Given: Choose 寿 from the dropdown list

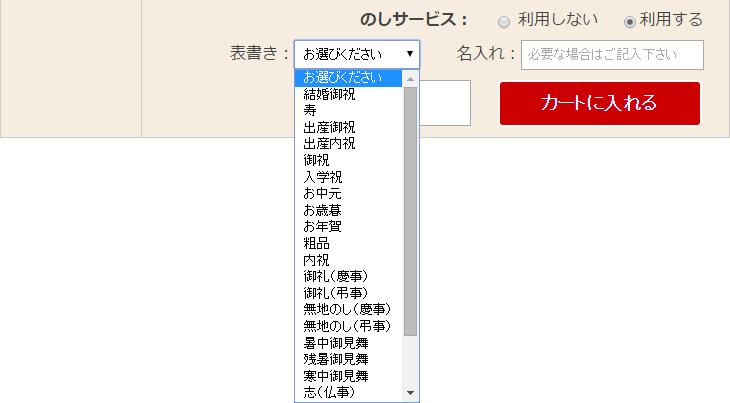Looking at the screenshot, I should point(348,111).
